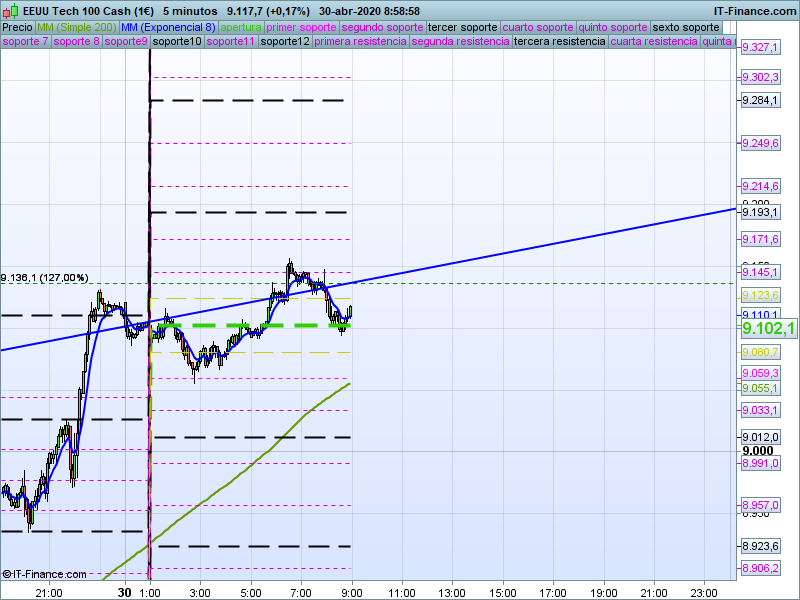Click the EEUU Tech 100 Cash title

click(88, 11)
